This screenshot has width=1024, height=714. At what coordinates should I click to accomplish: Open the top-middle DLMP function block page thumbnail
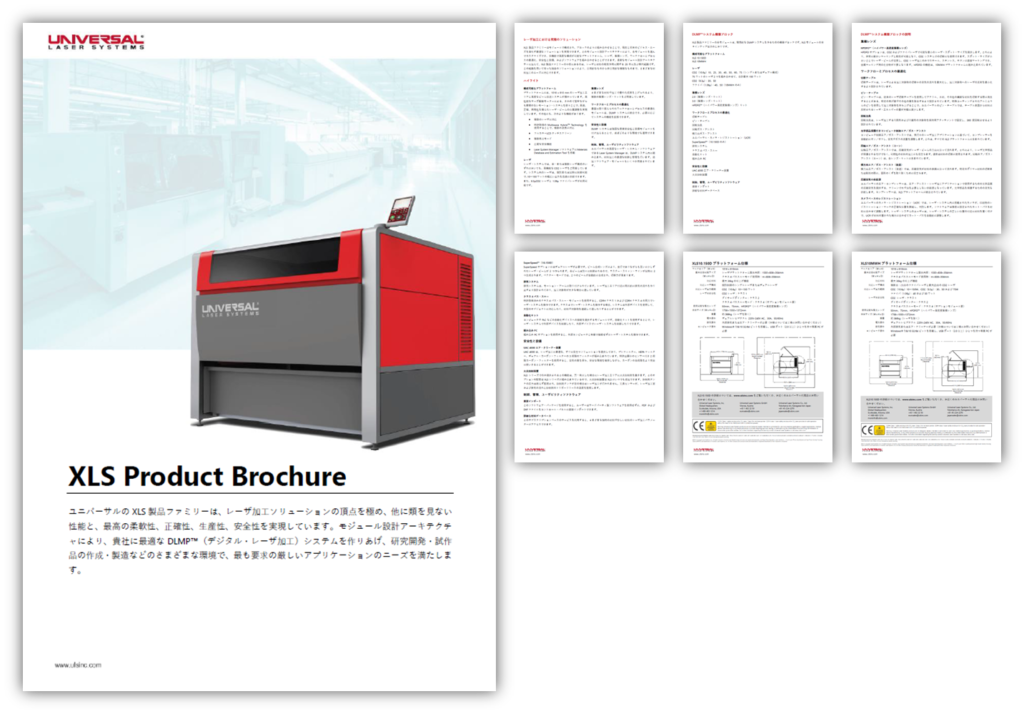coord(758,128)
